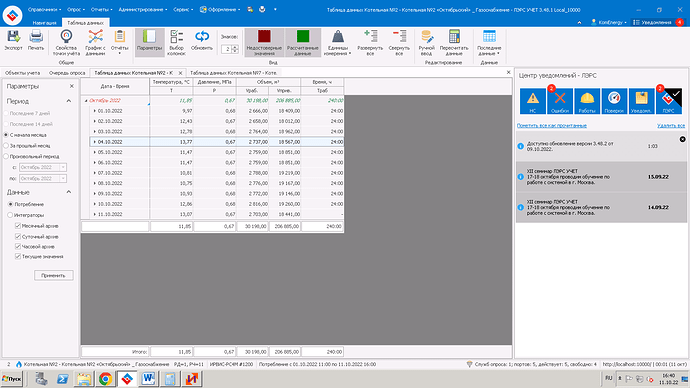Screen dimensions: 690x388
Task: Toggle Часовой архив checkbox
Action: pyautogui.click(x=18, y=246)
